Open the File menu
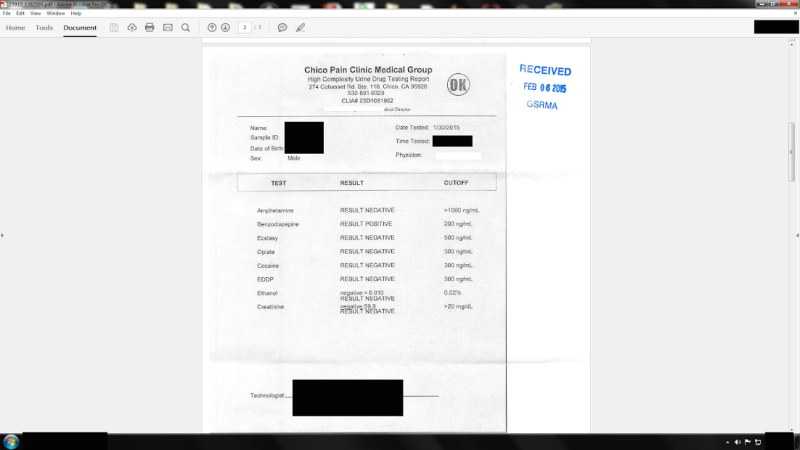Viewport: 800px width, 450px height. 7,13
